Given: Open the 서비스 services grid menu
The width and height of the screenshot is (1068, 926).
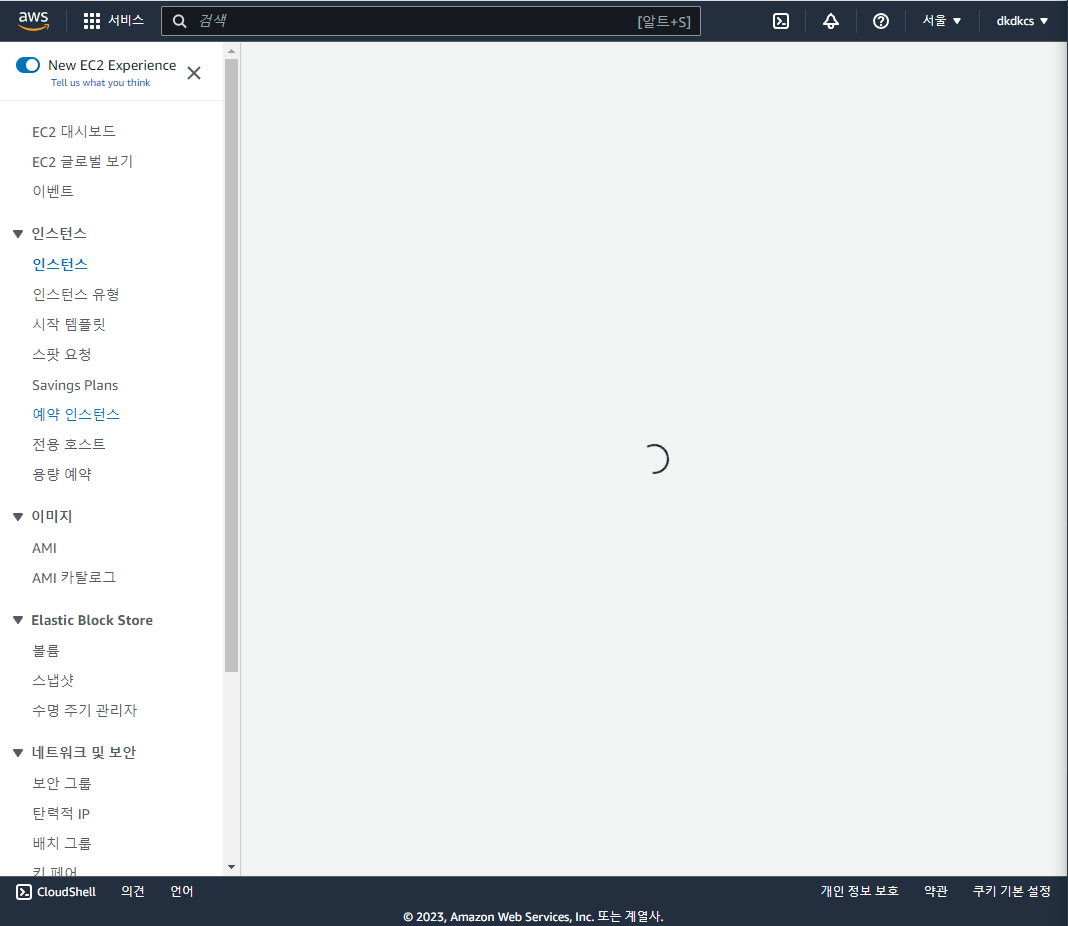Looking at the screenshot, I should point(113,20).
